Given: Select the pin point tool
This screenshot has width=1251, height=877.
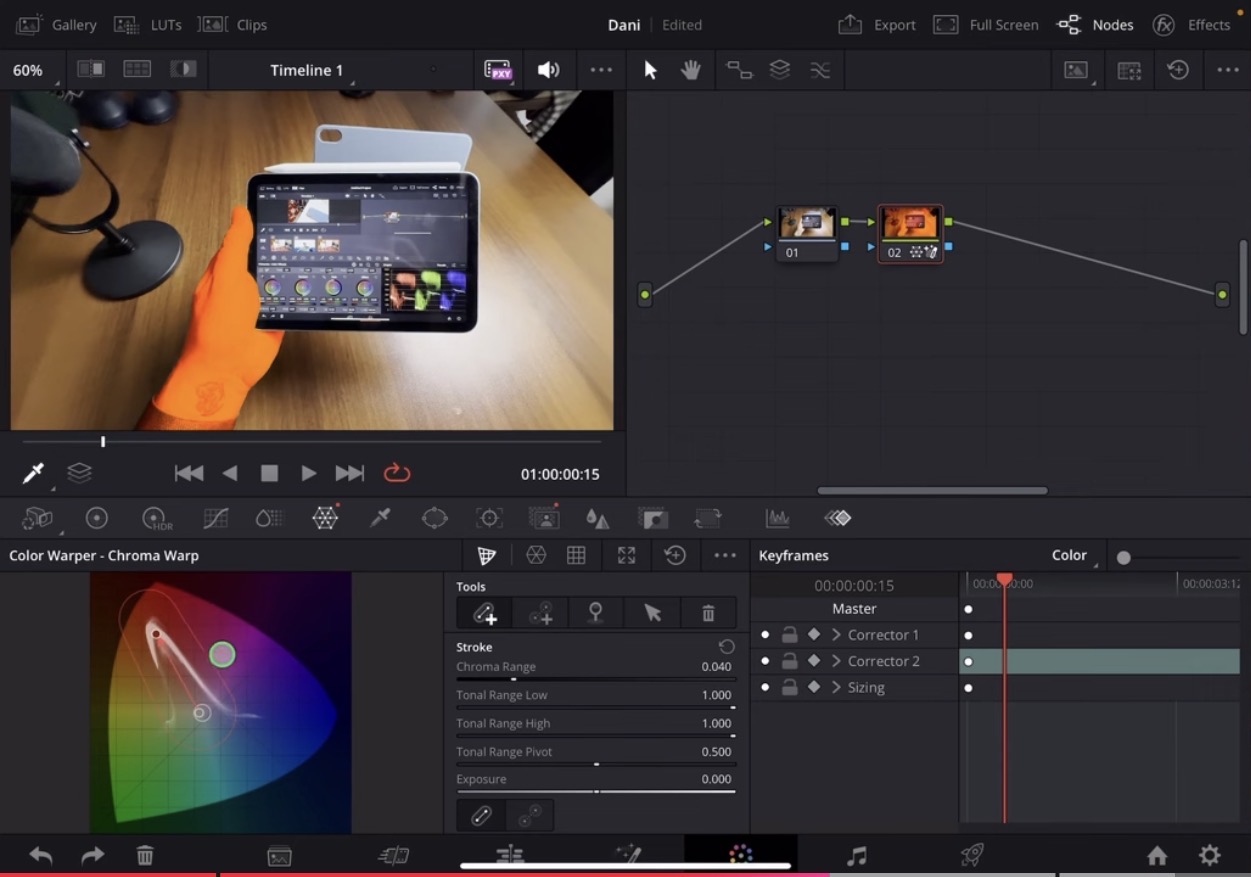Looking at the screenshot, I should click(595, 613).
